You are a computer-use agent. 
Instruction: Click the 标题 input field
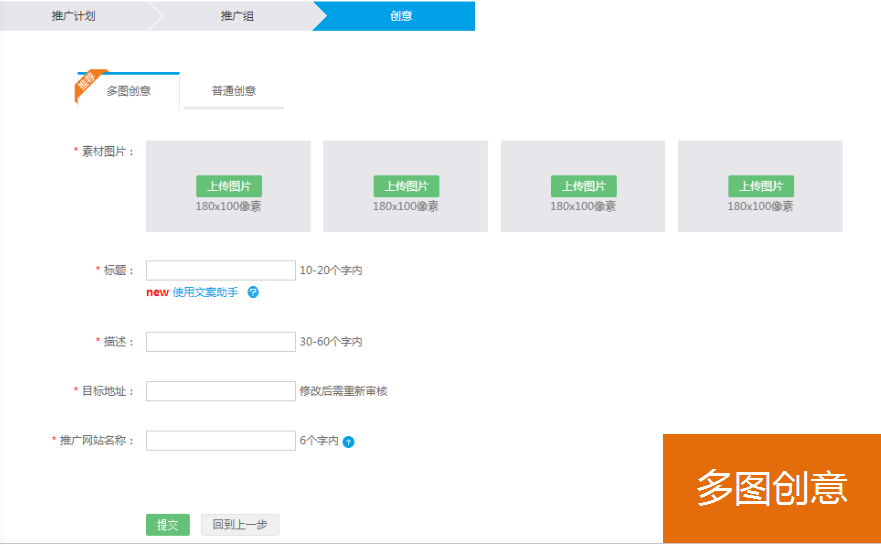tap(221, 271)
